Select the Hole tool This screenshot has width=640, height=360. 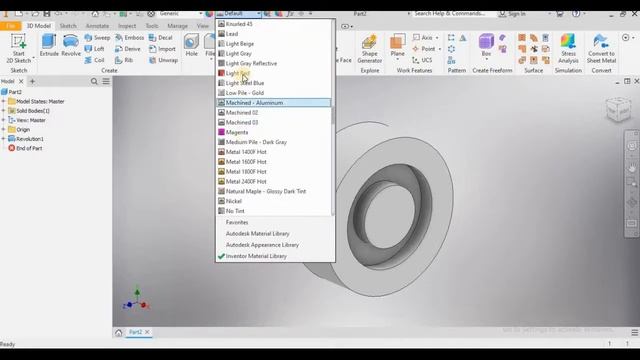tap(191, 46)
